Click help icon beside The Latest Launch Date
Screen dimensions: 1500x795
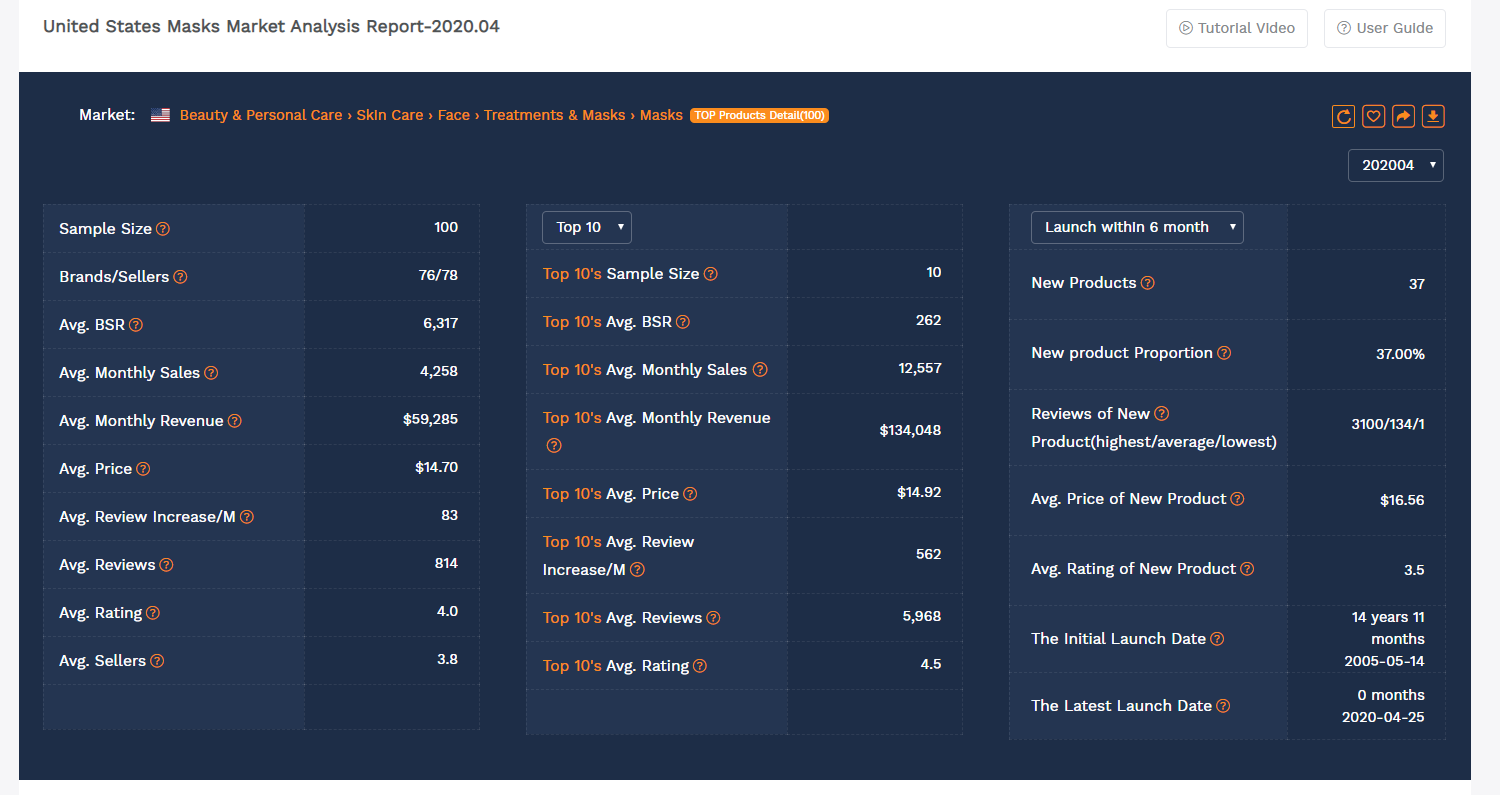tap(1223, 706)
